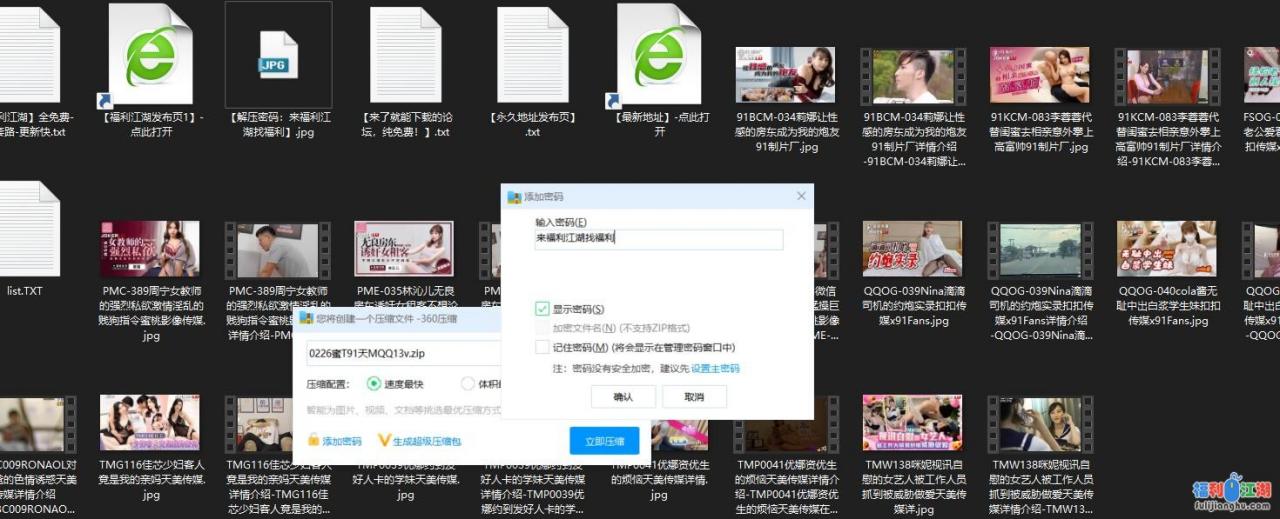Click the 生成超级压缩包 link
The image size is (1280, 519).
coord(426,441)
